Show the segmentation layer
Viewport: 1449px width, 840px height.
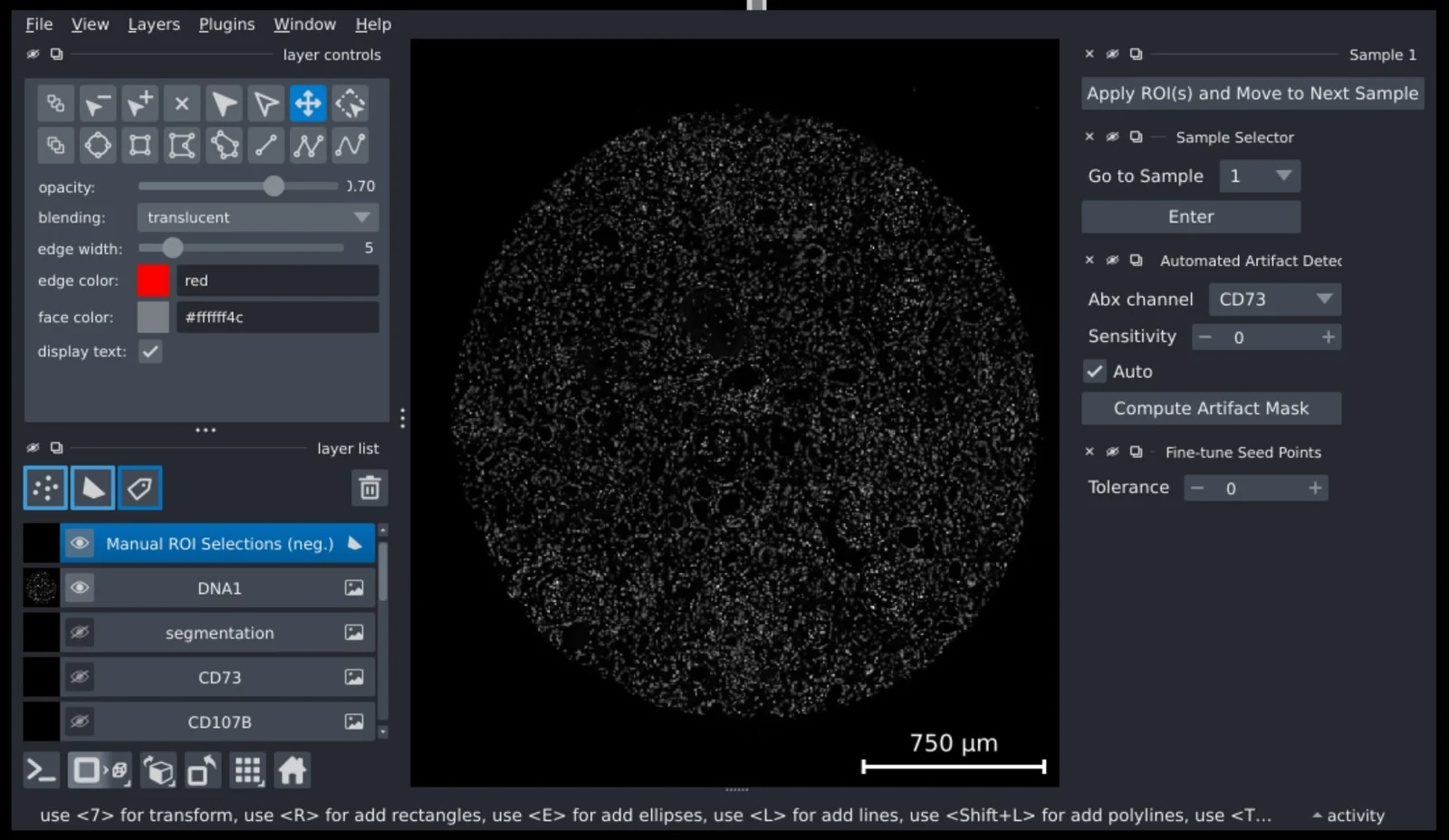point(80,632)
